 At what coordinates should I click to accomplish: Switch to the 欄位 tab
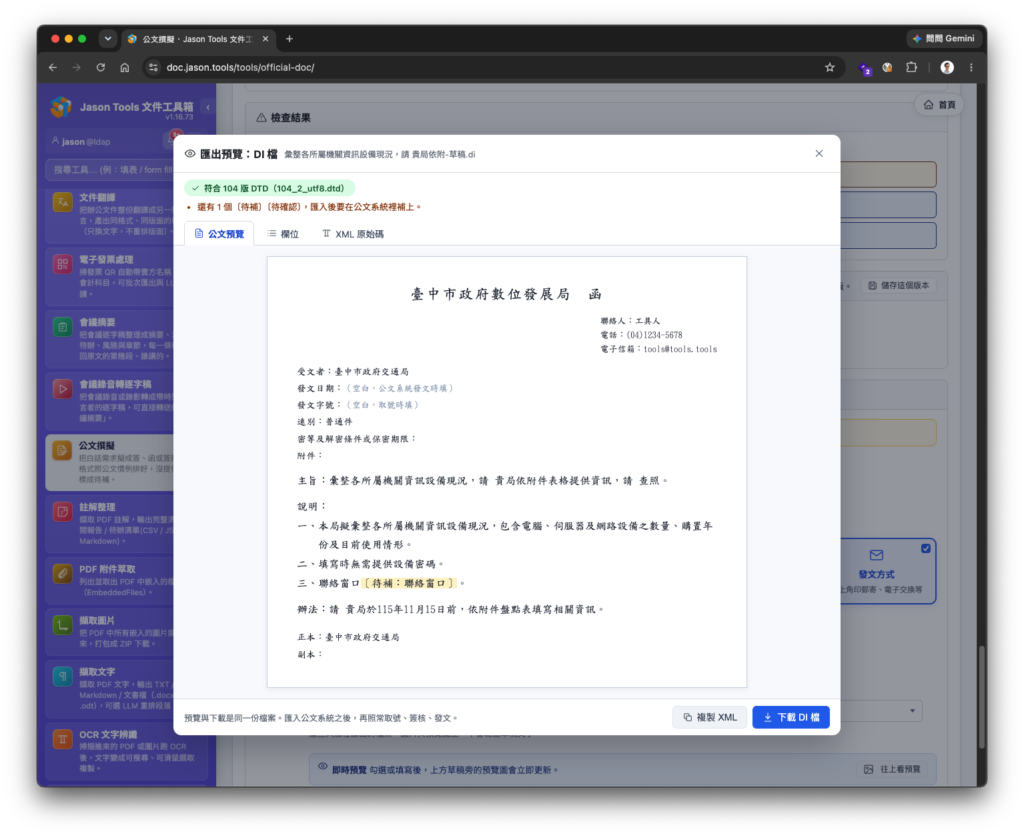283,234
